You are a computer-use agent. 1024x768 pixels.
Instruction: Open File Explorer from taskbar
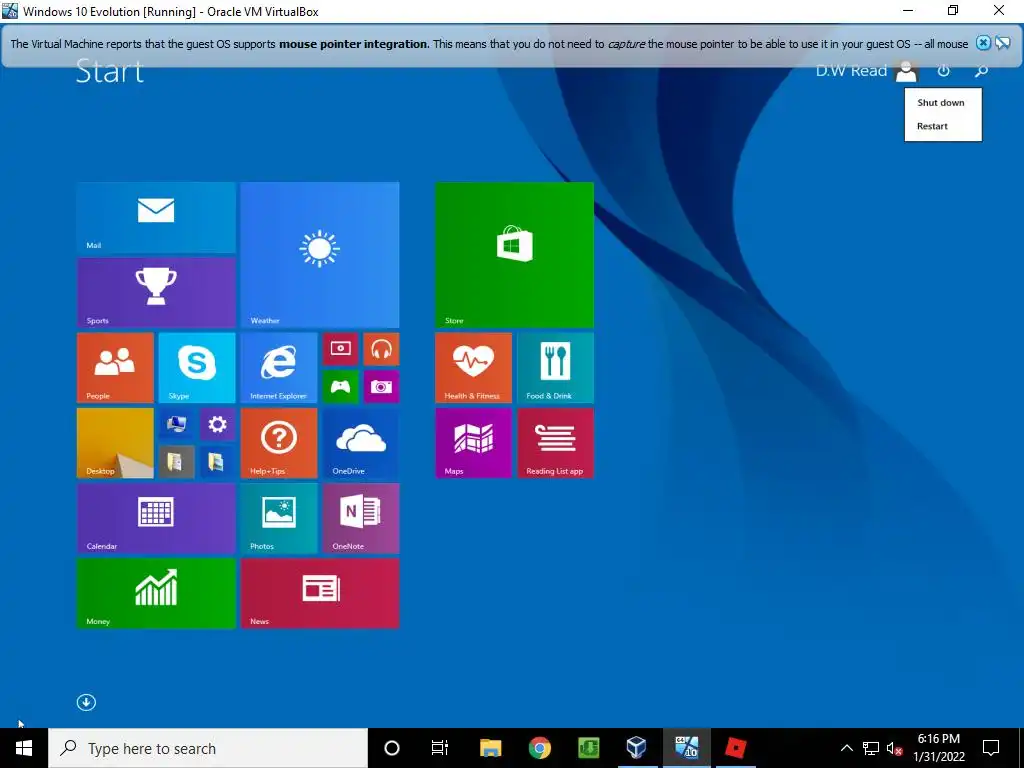point(490,748)
